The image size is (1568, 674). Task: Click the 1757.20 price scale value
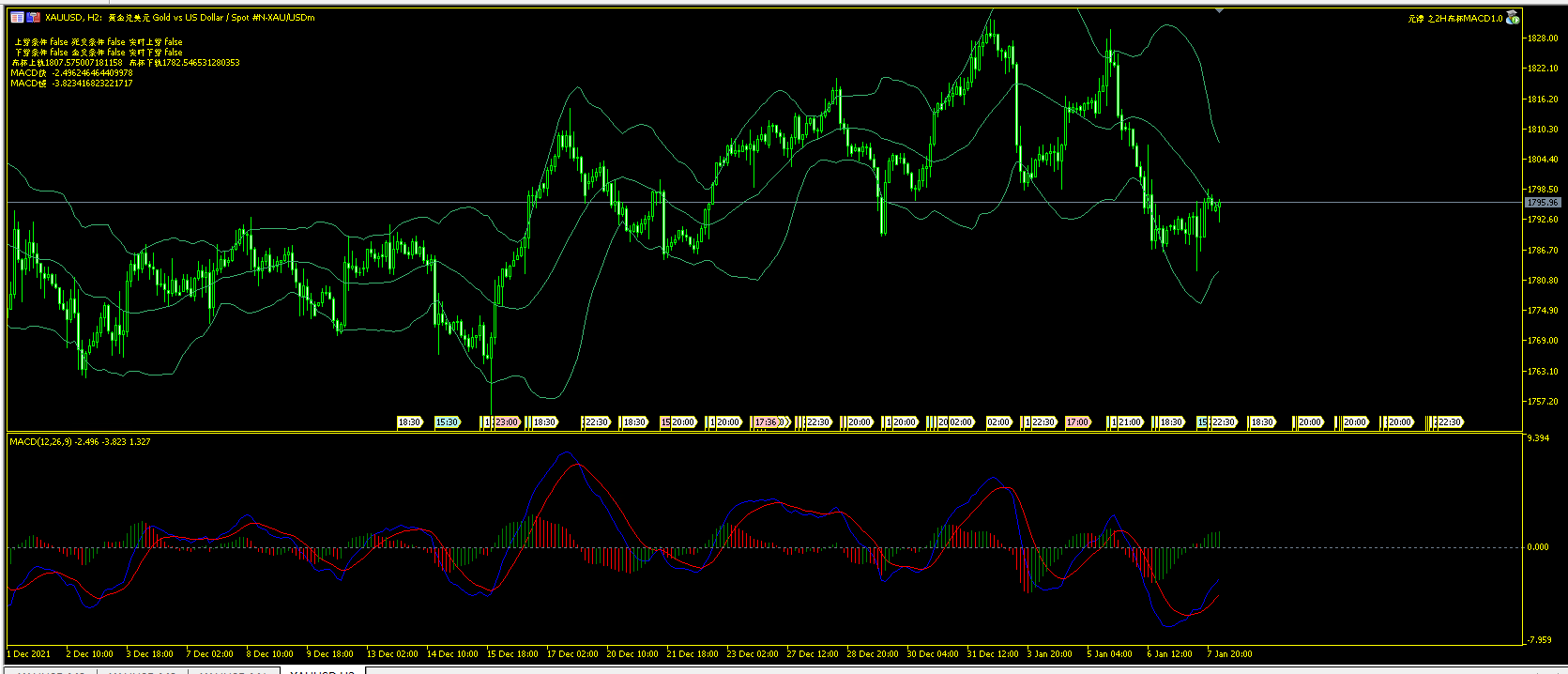coord(1543,402)
